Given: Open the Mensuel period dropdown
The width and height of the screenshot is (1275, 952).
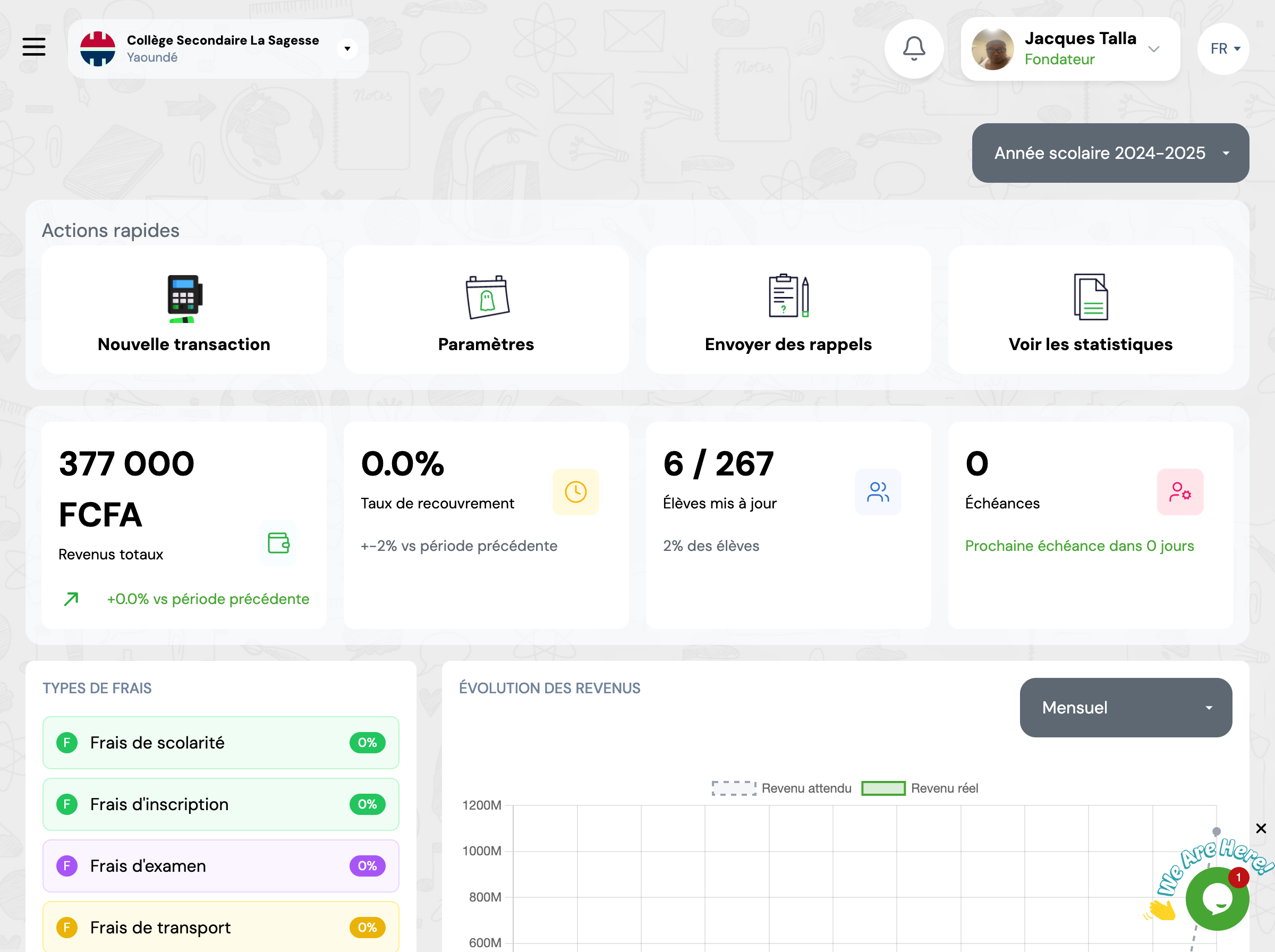Looking at the screenshot, I should (1125, 707).
